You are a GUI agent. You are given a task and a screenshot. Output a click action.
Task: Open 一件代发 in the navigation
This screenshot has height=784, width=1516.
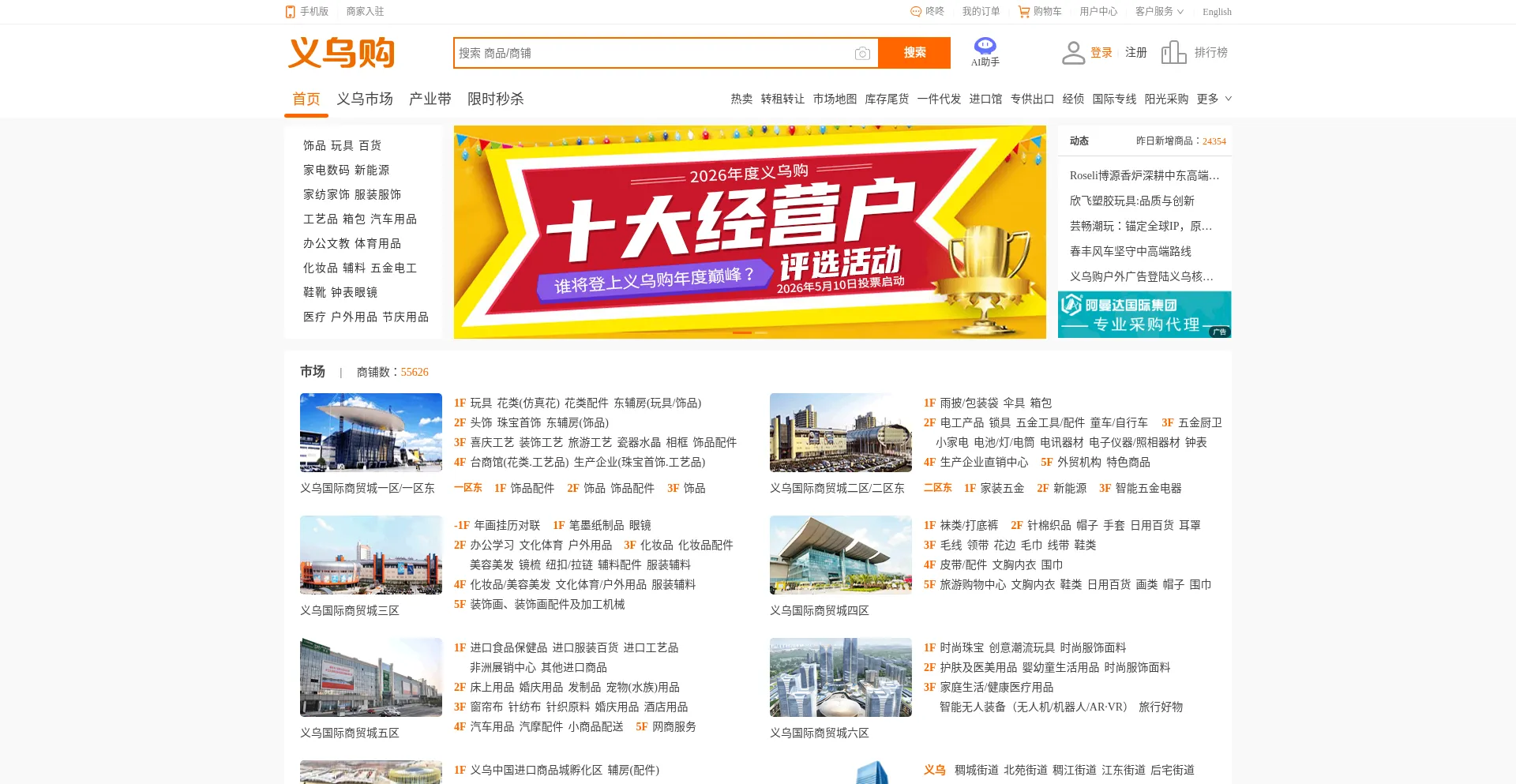(x=939, y=99)
